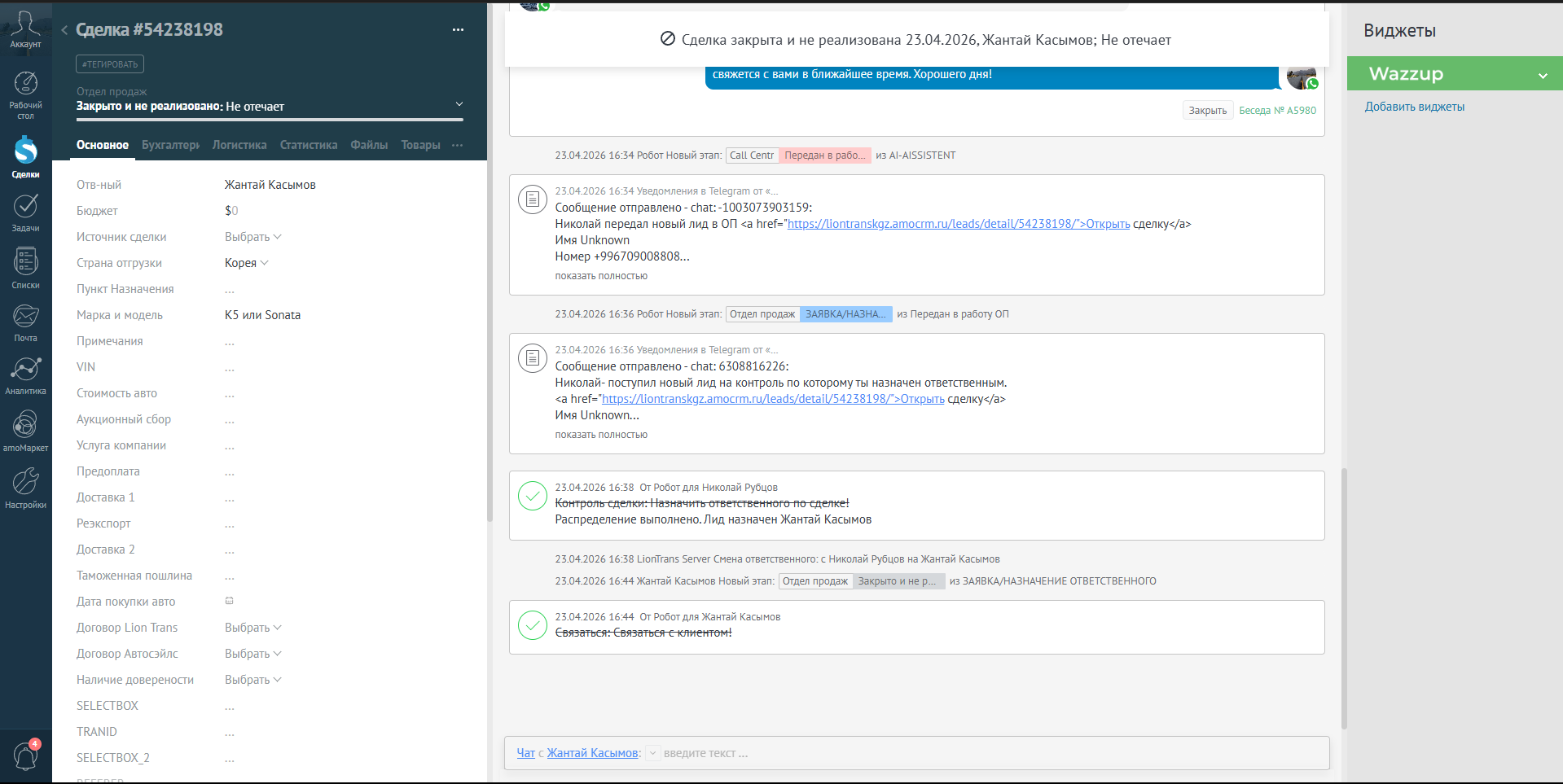Open the Наличие доверености Выбрать dropdown
1563x784 pixels.
pos(253,680)
